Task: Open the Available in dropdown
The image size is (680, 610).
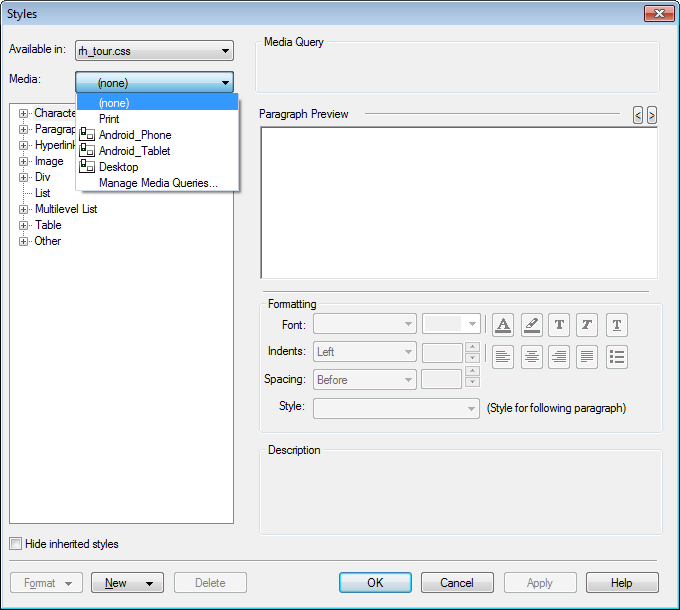Action: [x=154, y=51]
